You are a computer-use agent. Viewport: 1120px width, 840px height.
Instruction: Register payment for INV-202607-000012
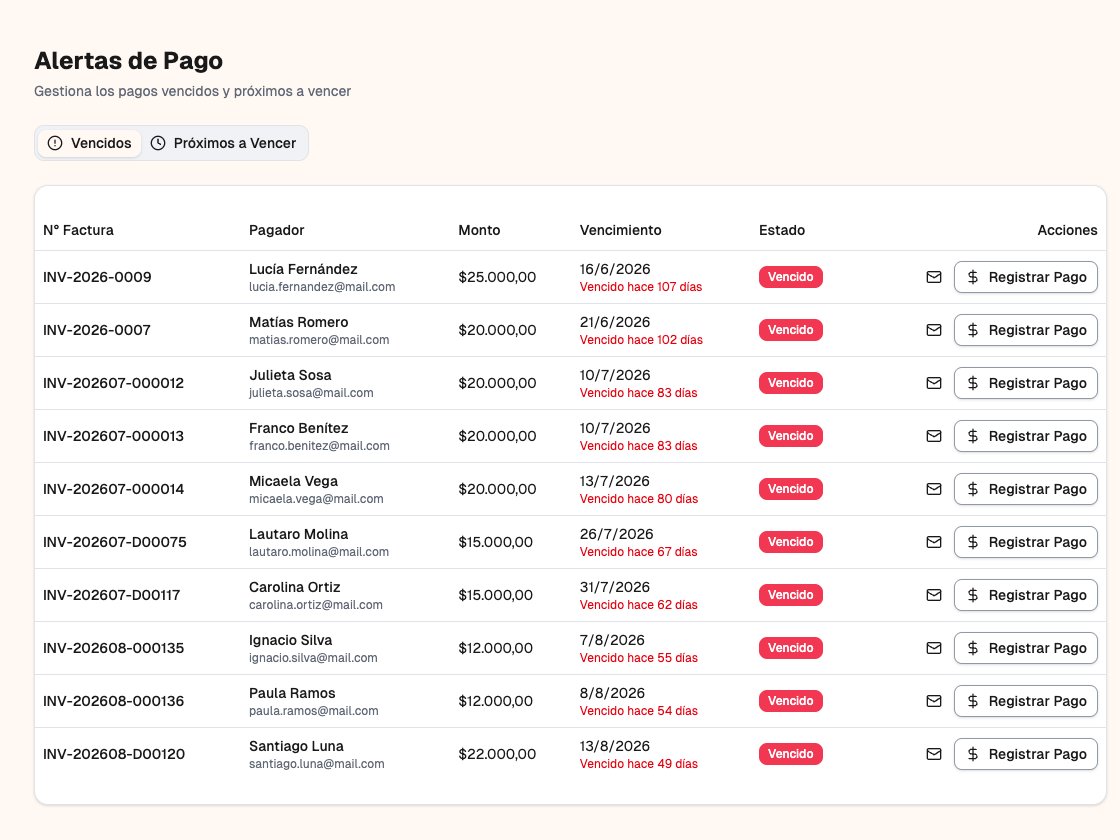[x=1026, y=383]
